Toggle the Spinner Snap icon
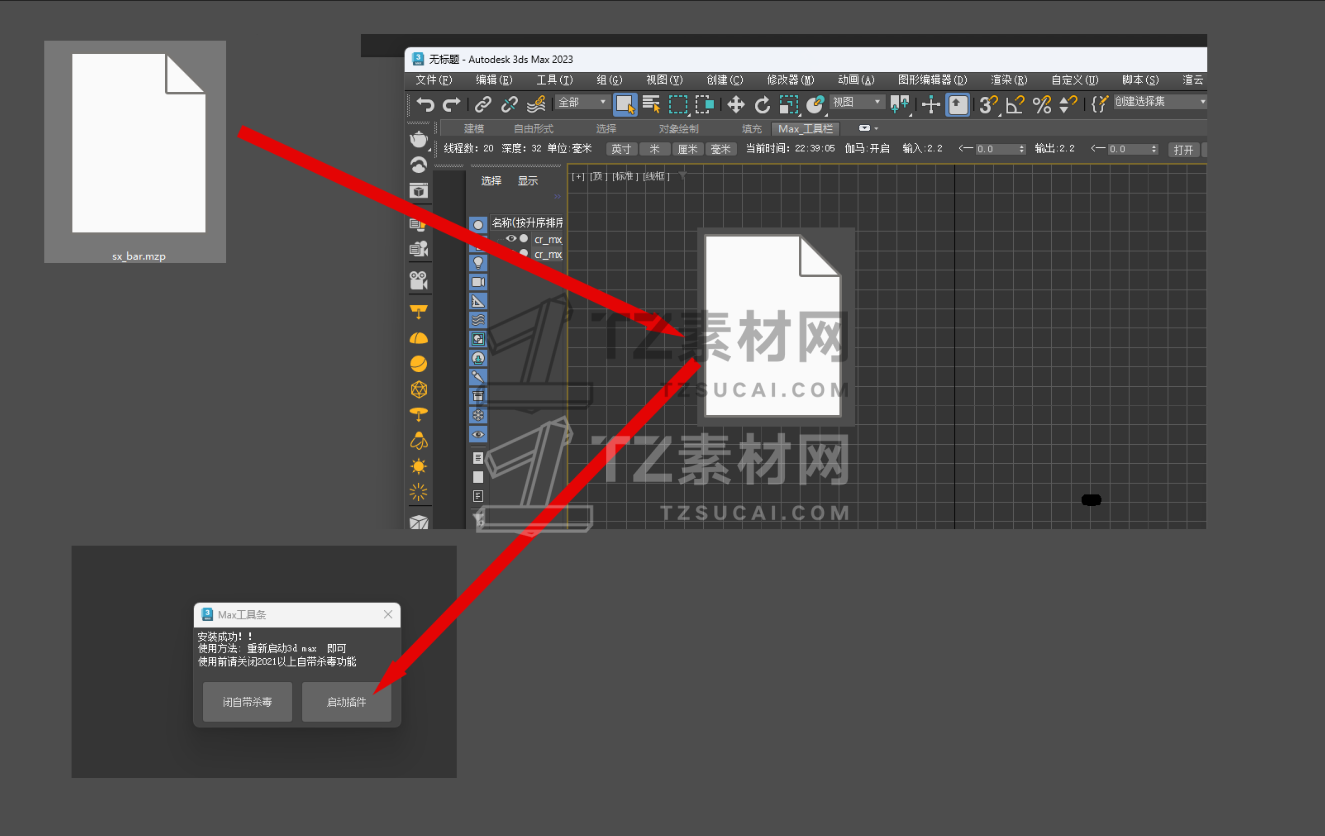This screenshot has height=836, width=1325. pyautogui.click(x=1068, y=104)
